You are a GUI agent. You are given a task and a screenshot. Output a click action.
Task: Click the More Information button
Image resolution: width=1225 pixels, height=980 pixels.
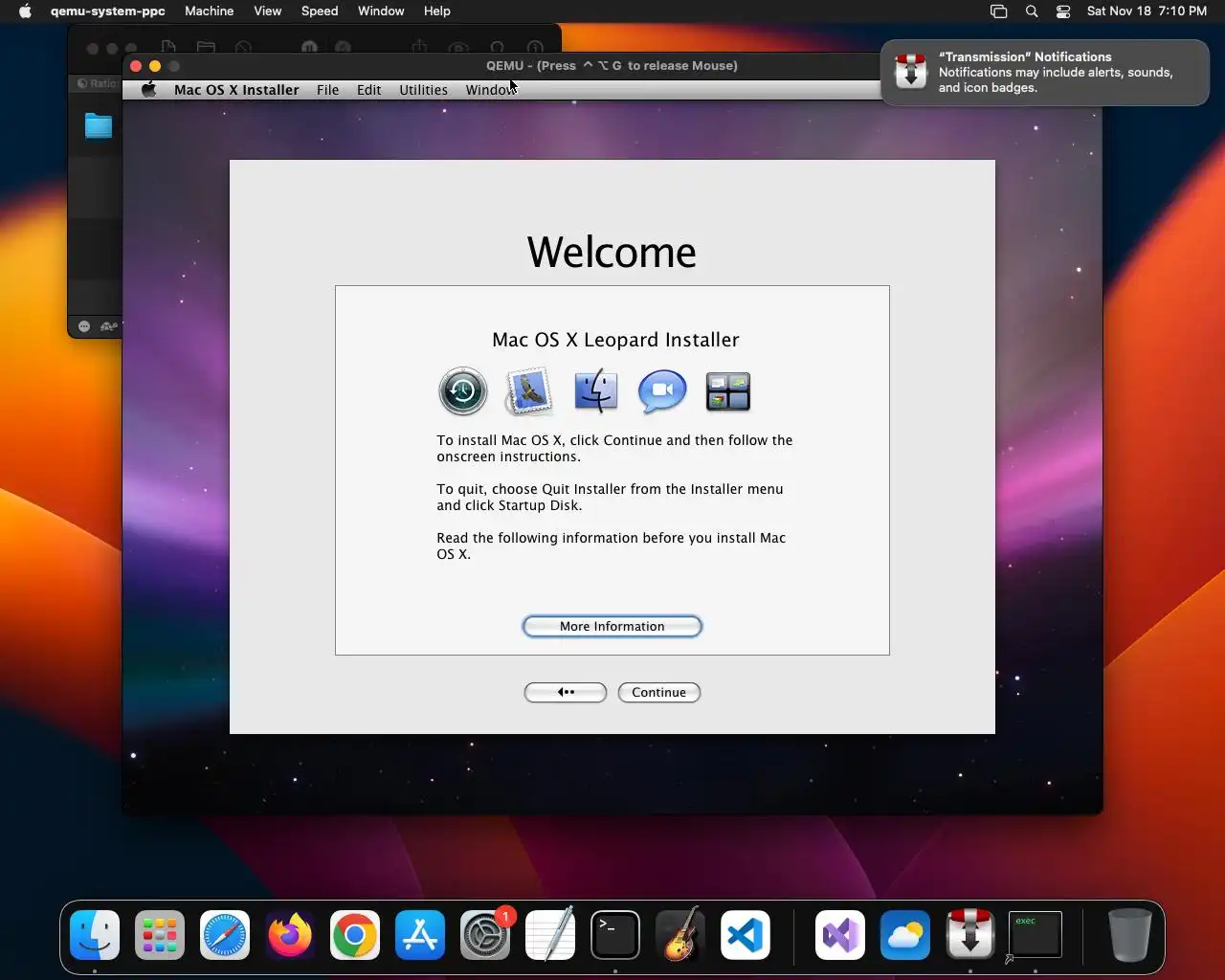coord(612,626)
